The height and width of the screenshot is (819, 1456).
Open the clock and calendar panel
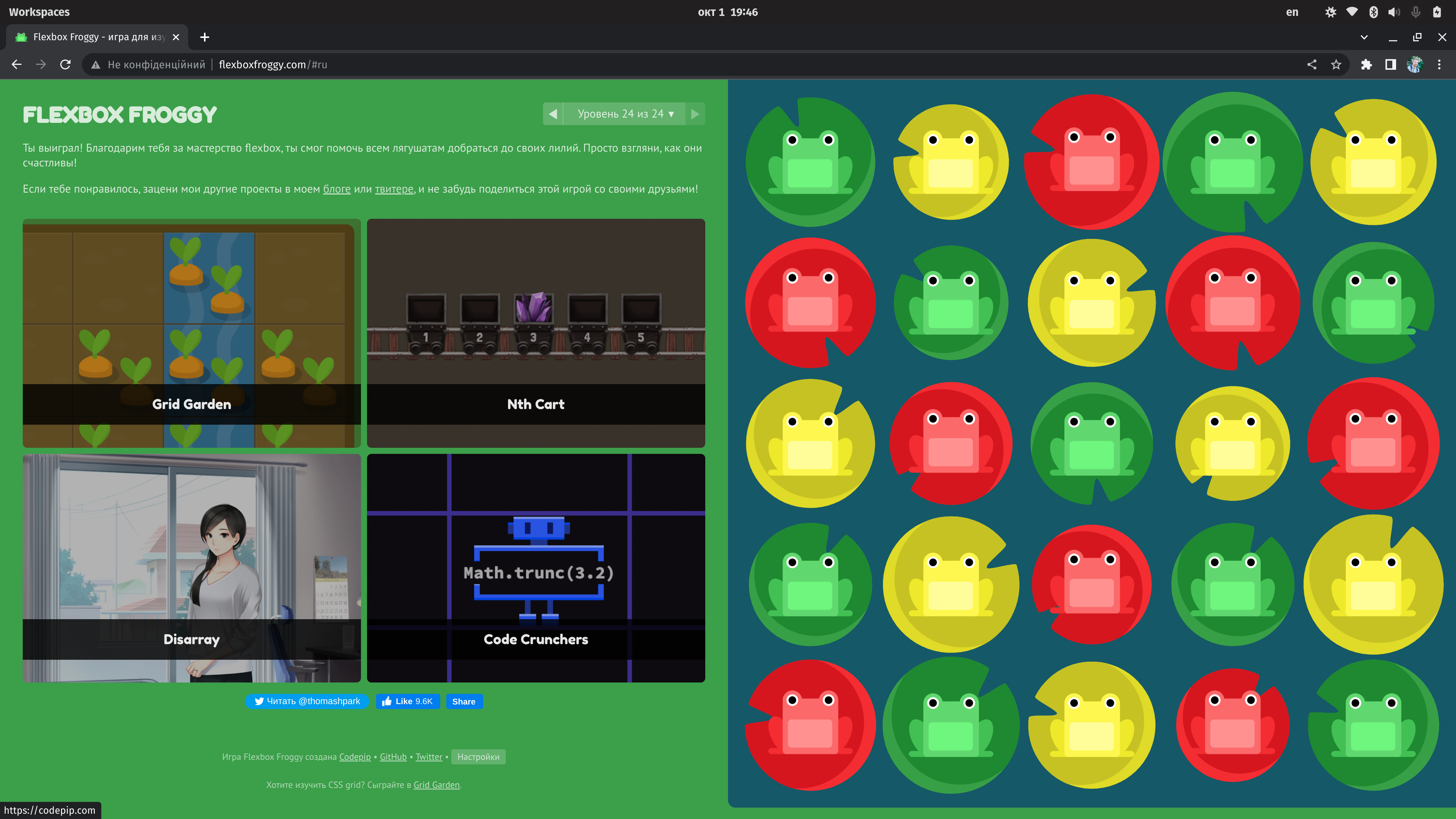728,12
